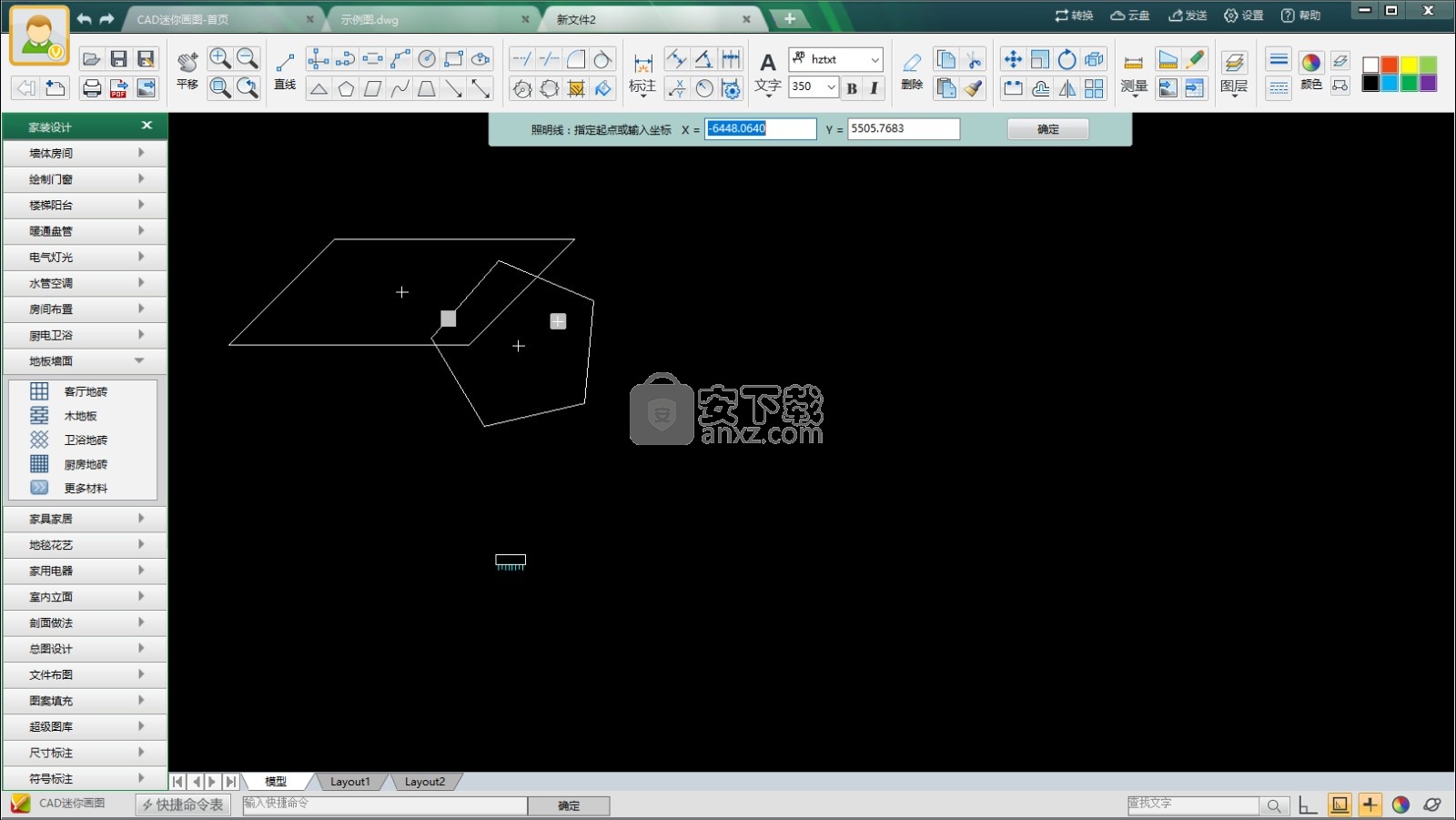Switch to CAD迷你画图-首页 tab

click(x=223, y=19)
